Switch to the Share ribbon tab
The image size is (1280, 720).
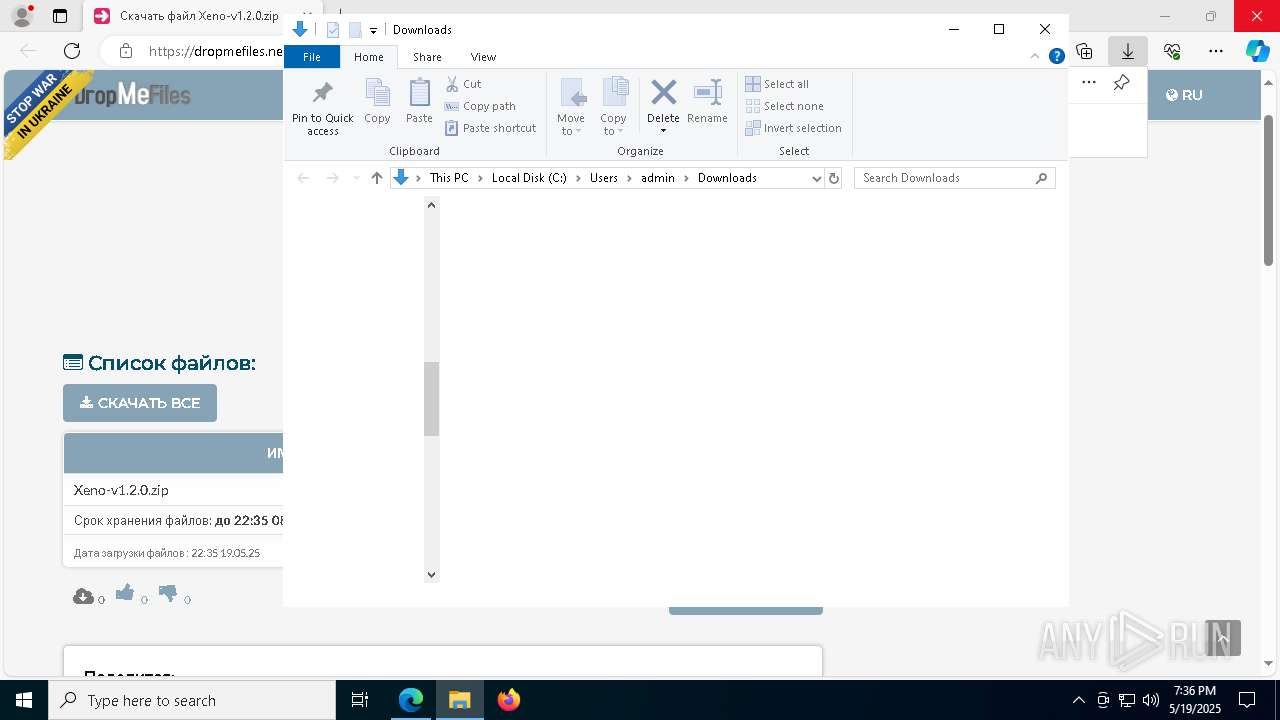427,57
